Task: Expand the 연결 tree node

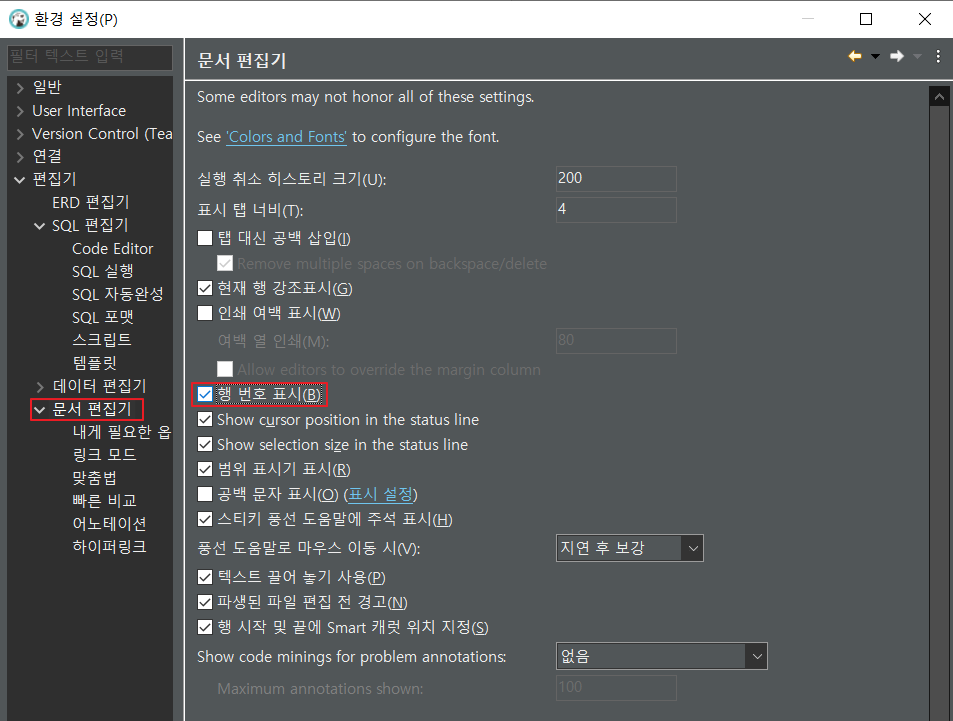Action: pyautogui.click(x=20, y=157)
